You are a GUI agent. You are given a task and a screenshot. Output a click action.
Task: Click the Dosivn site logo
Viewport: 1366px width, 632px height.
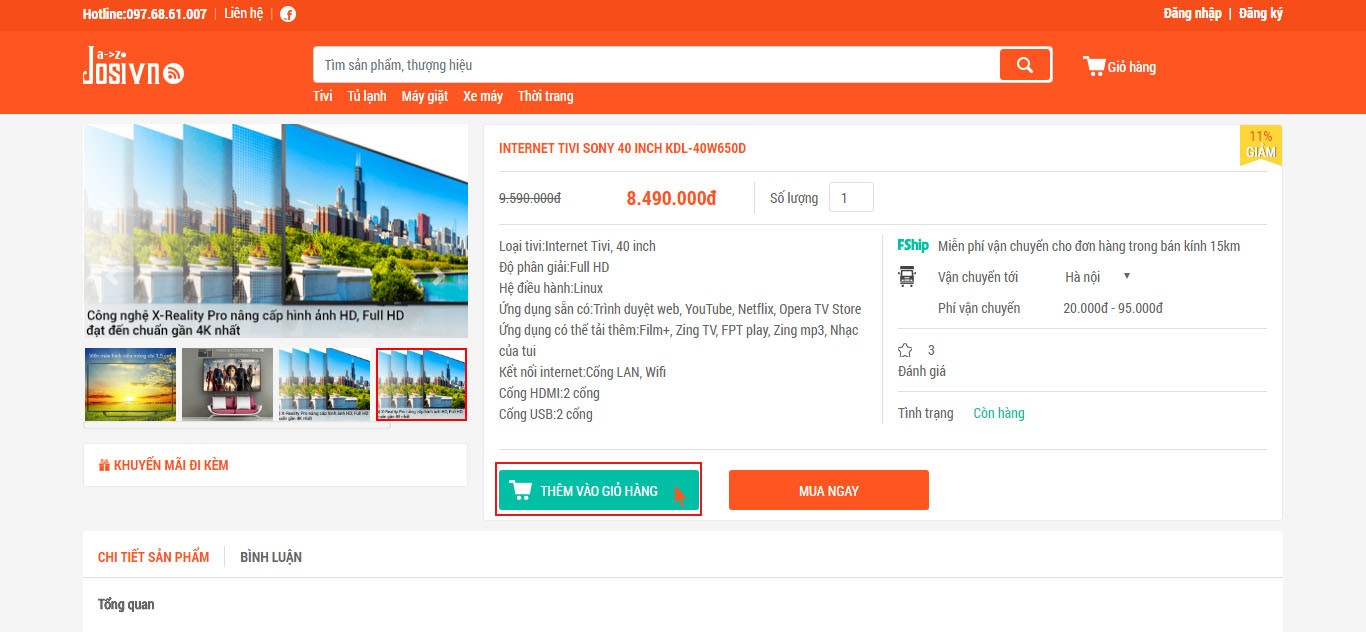pos(133,66)
